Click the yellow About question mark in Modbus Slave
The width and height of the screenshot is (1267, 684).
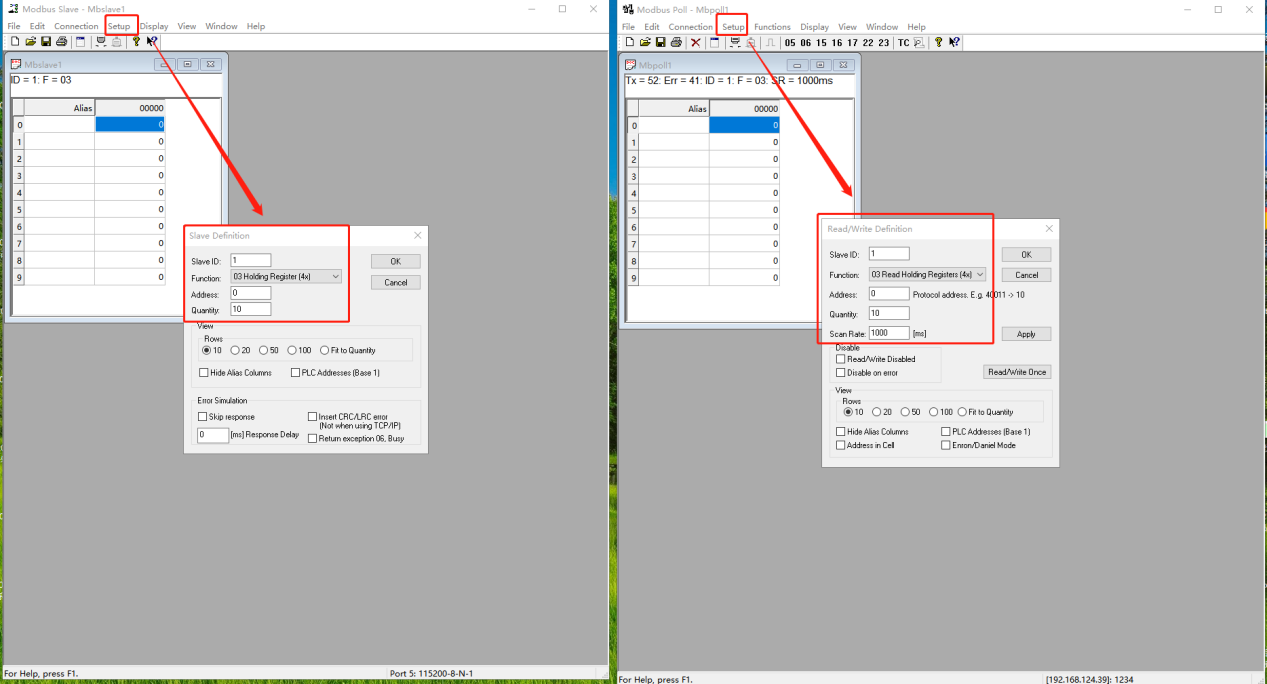[136, 42]
